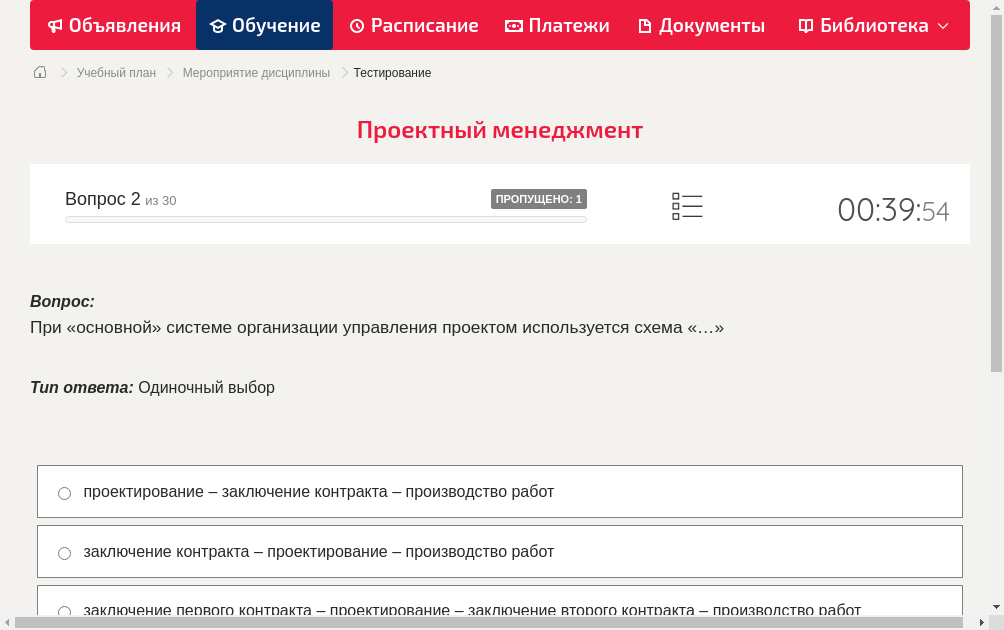
Task: Click the question progress bar
Action: 325,219
